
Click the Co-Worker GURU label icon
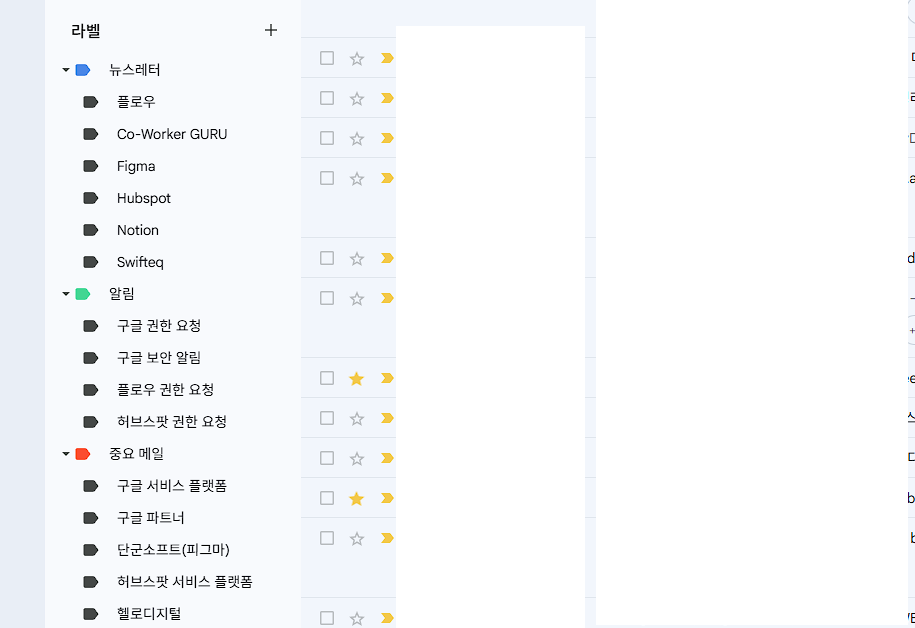tap(90, 134)
